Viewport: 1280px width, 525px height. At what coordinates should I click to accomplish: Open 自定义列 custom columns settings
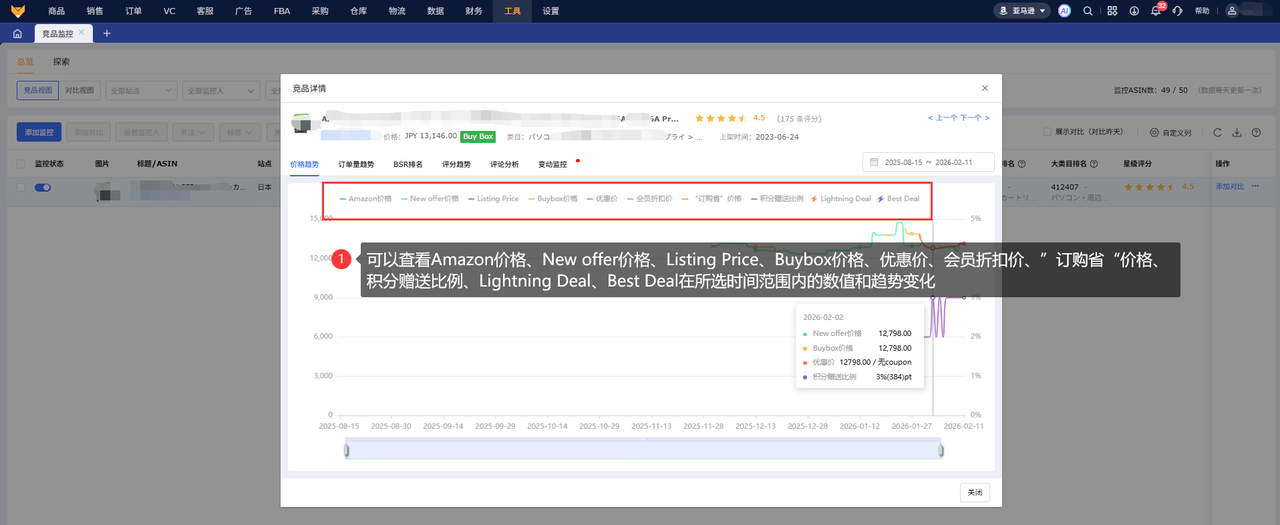click(x=1169, y=132)
